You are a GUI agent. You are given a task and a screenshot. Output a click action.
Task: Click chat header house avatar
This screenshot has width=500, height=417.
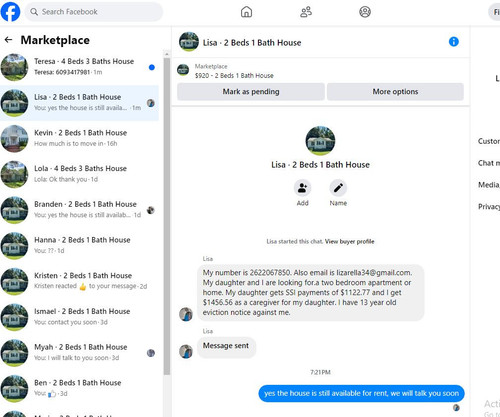point(189,42)
